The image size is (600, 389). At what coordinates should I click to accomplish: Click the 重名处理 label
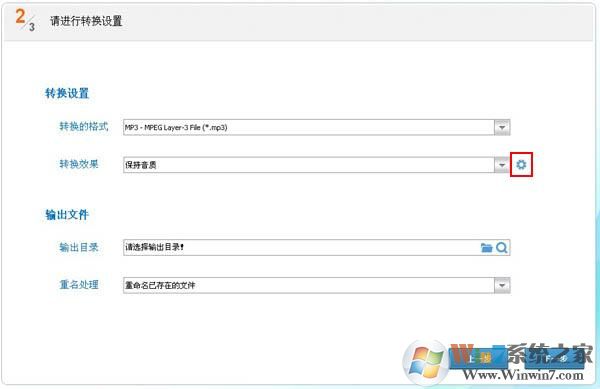79,285
